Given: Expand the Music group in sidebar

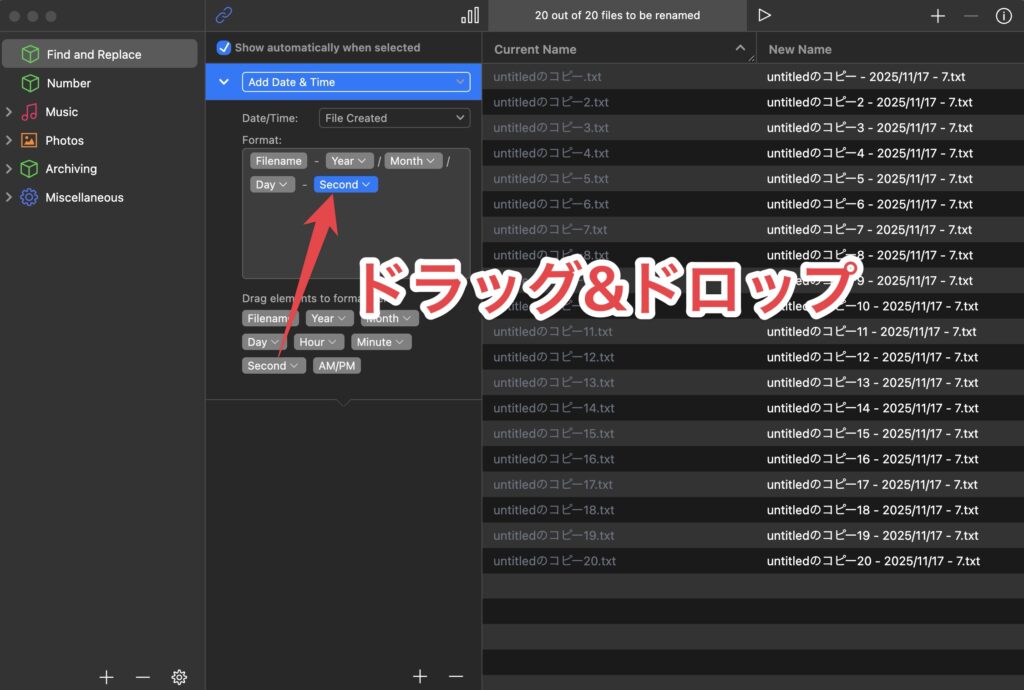Looking at the screenshot, I should point(9,112).
